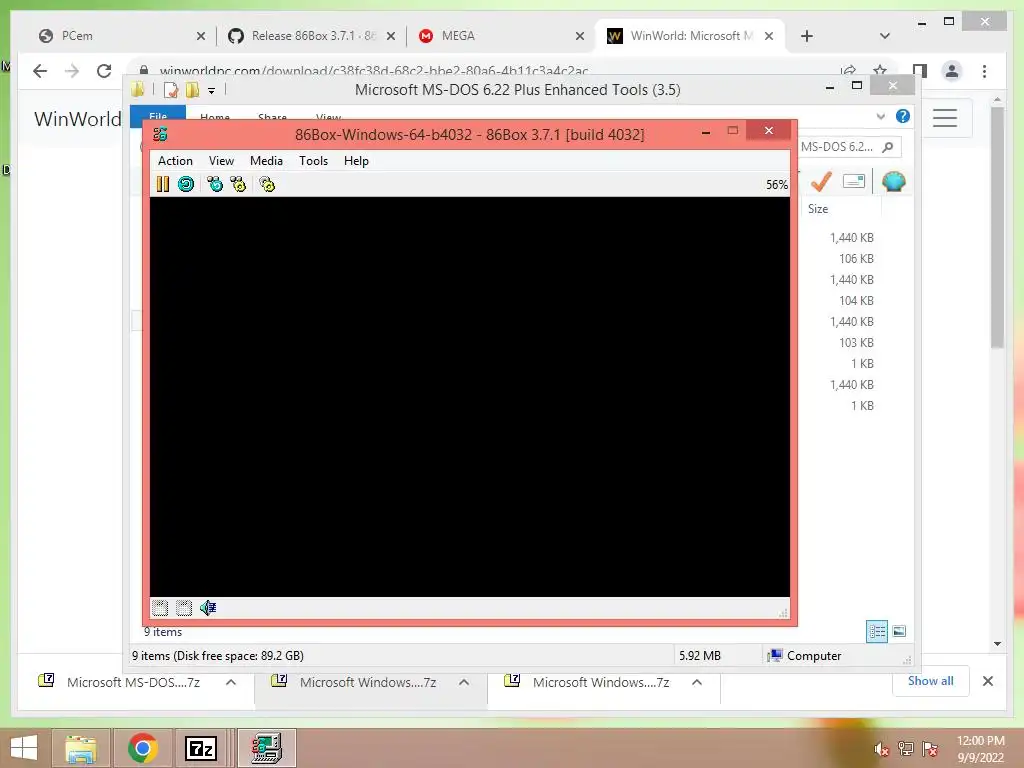Select the 106 KB size entry

coord(856,259)
